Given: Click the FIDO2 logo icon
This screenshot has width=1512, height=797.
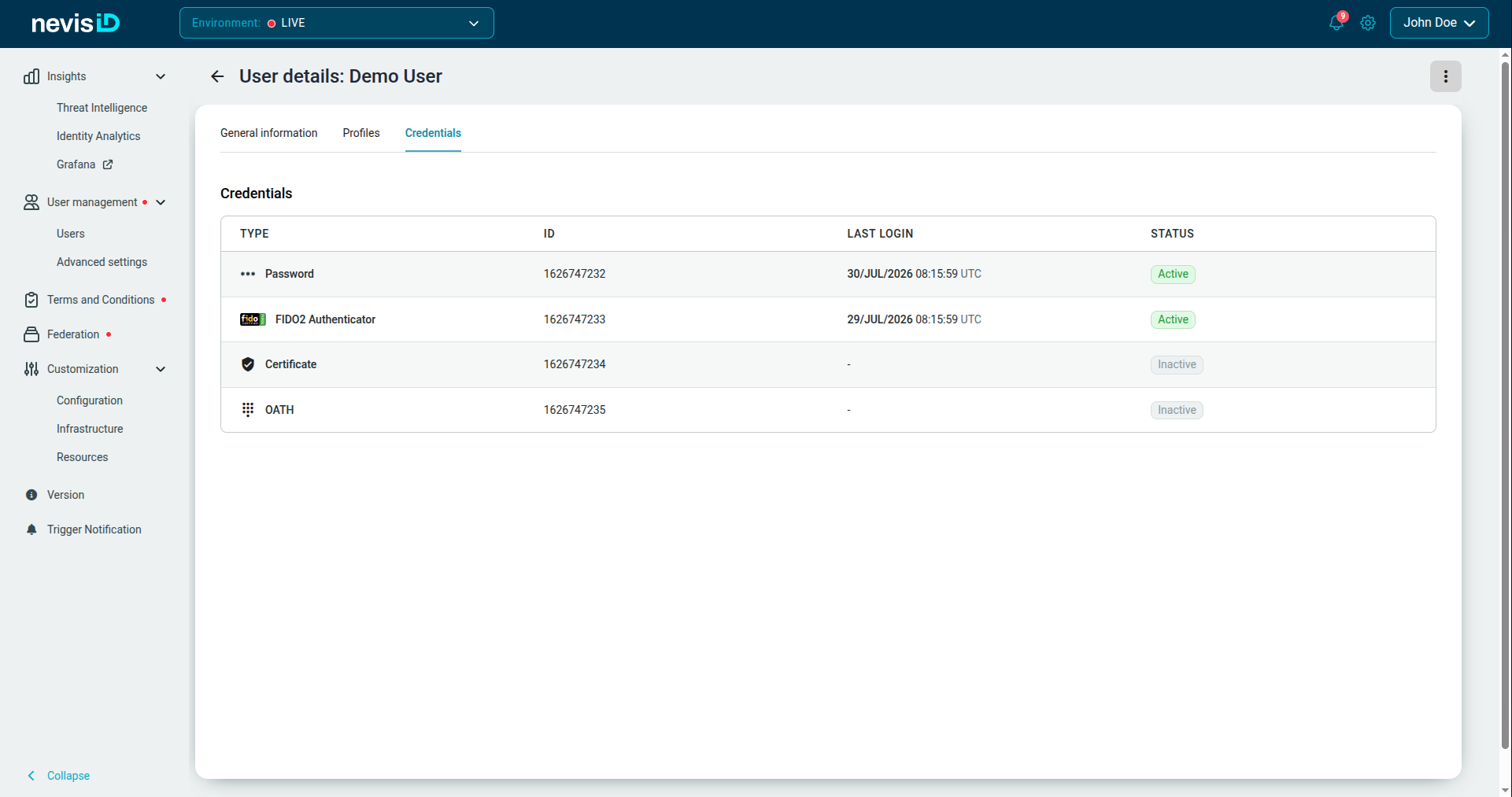Looking at the screenshot, I should [253, 319].
